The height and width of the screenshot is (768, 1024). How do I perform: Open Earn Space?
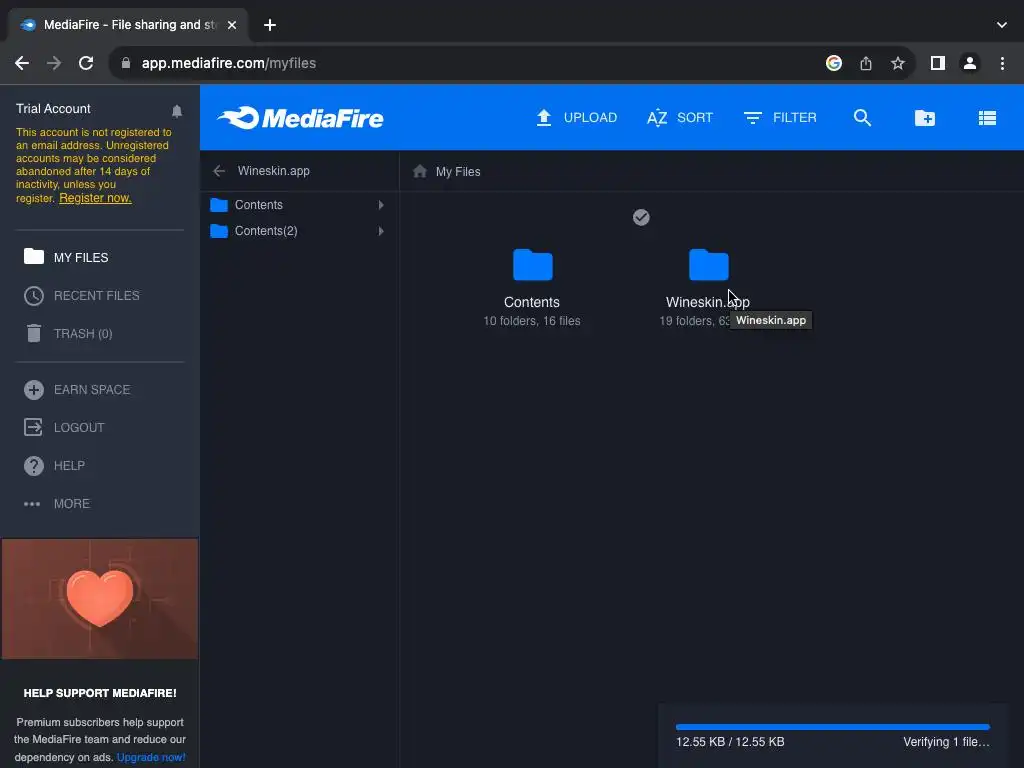tap(77, 389)
